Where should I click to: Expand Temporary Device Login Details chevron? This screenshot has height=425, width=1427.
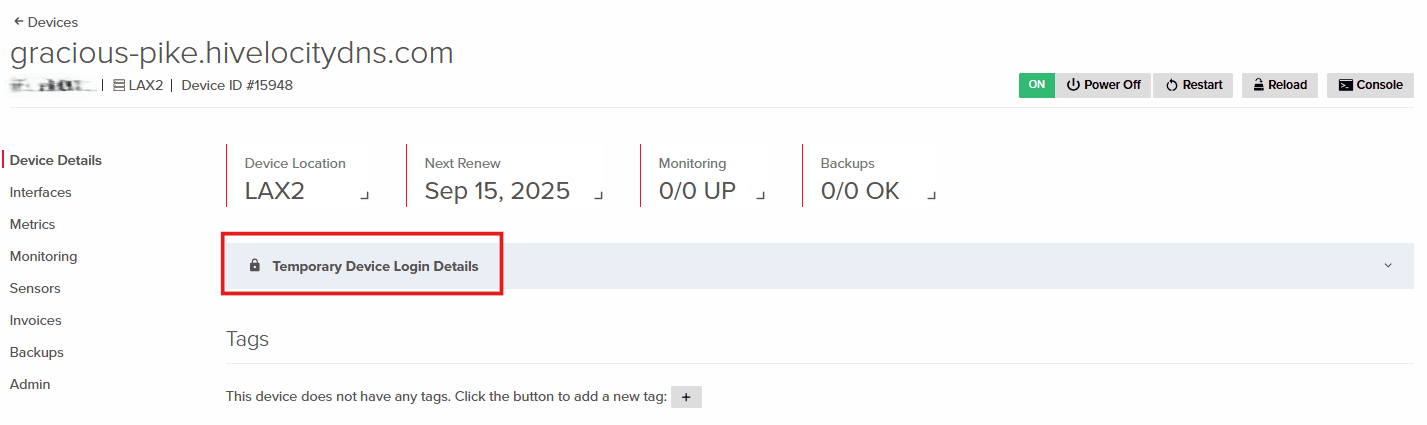(x=1388, y=266)
